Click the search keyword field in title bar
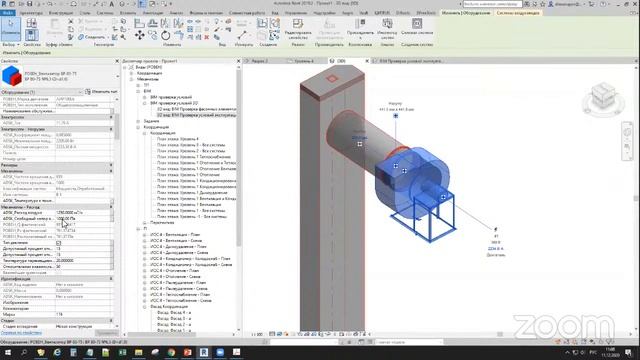The width and height of the screenshot is (640, 360). tap(492, 4)
